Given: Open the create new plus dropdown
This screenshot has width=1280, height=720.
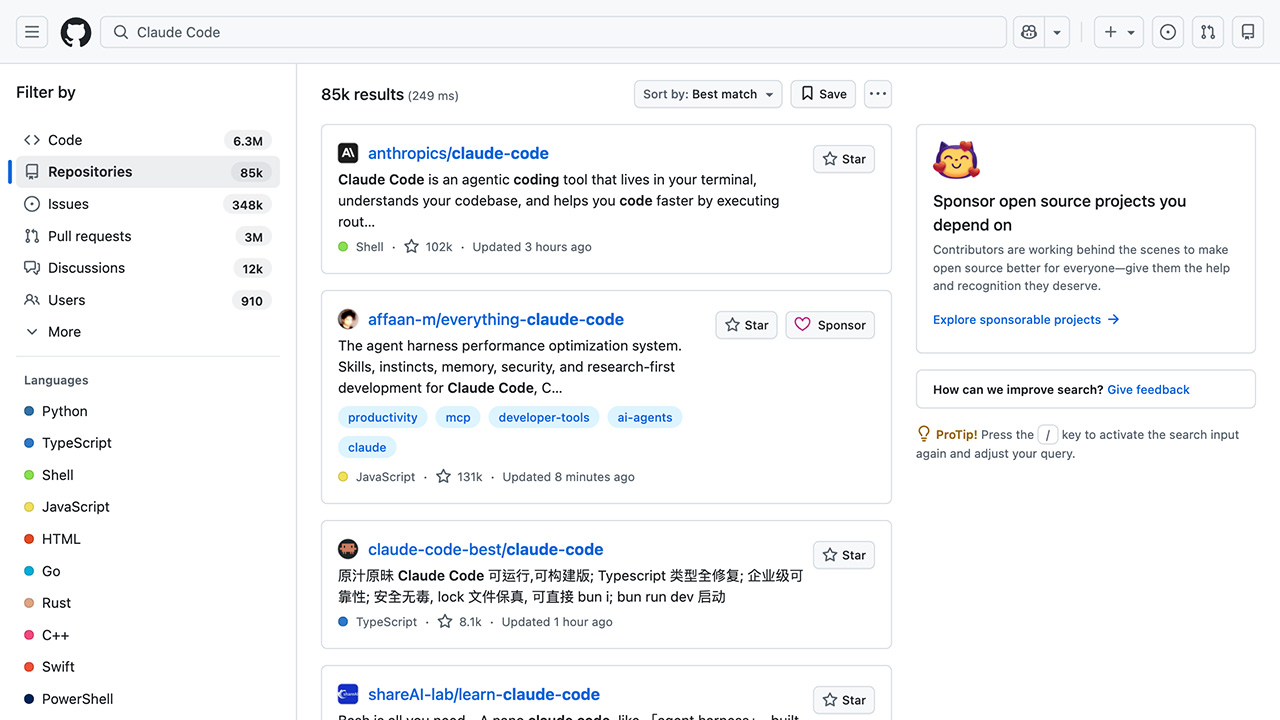Looking at the screenshot, I should pyautogui.click(x=1118, y=32).
